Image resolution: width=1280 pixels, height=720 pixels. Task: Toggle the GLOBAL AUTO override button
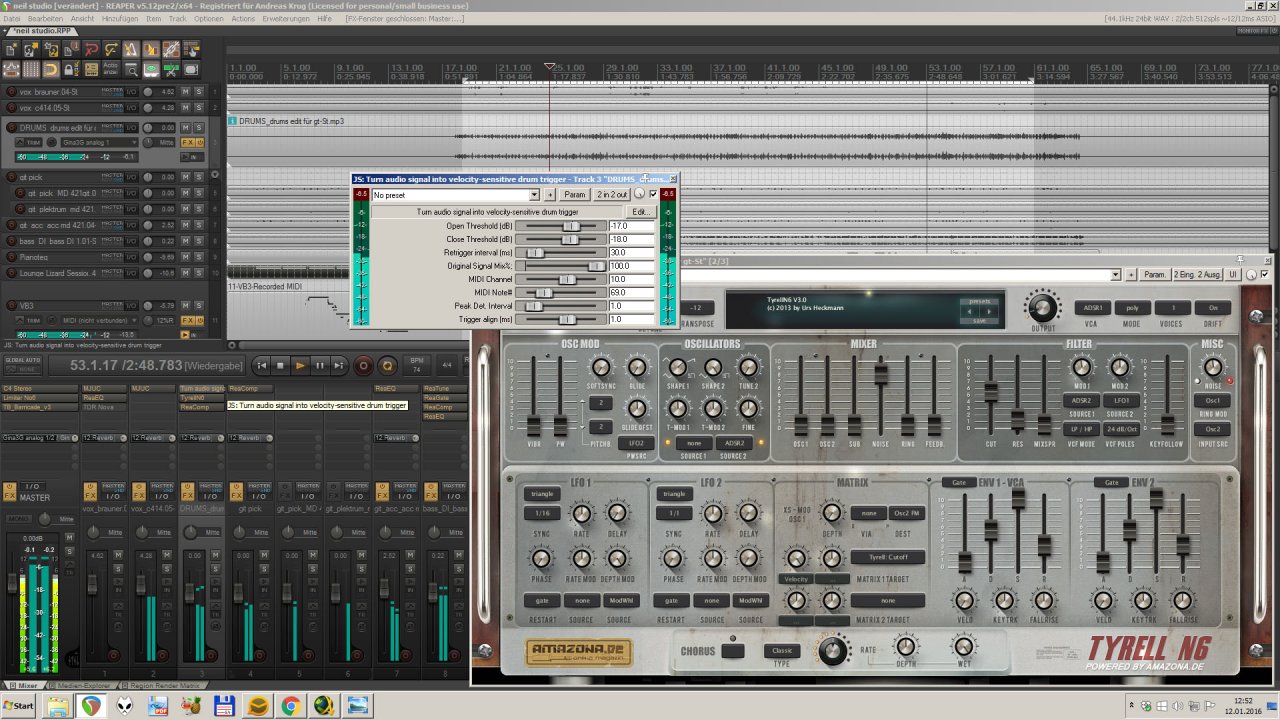point(23,366)
